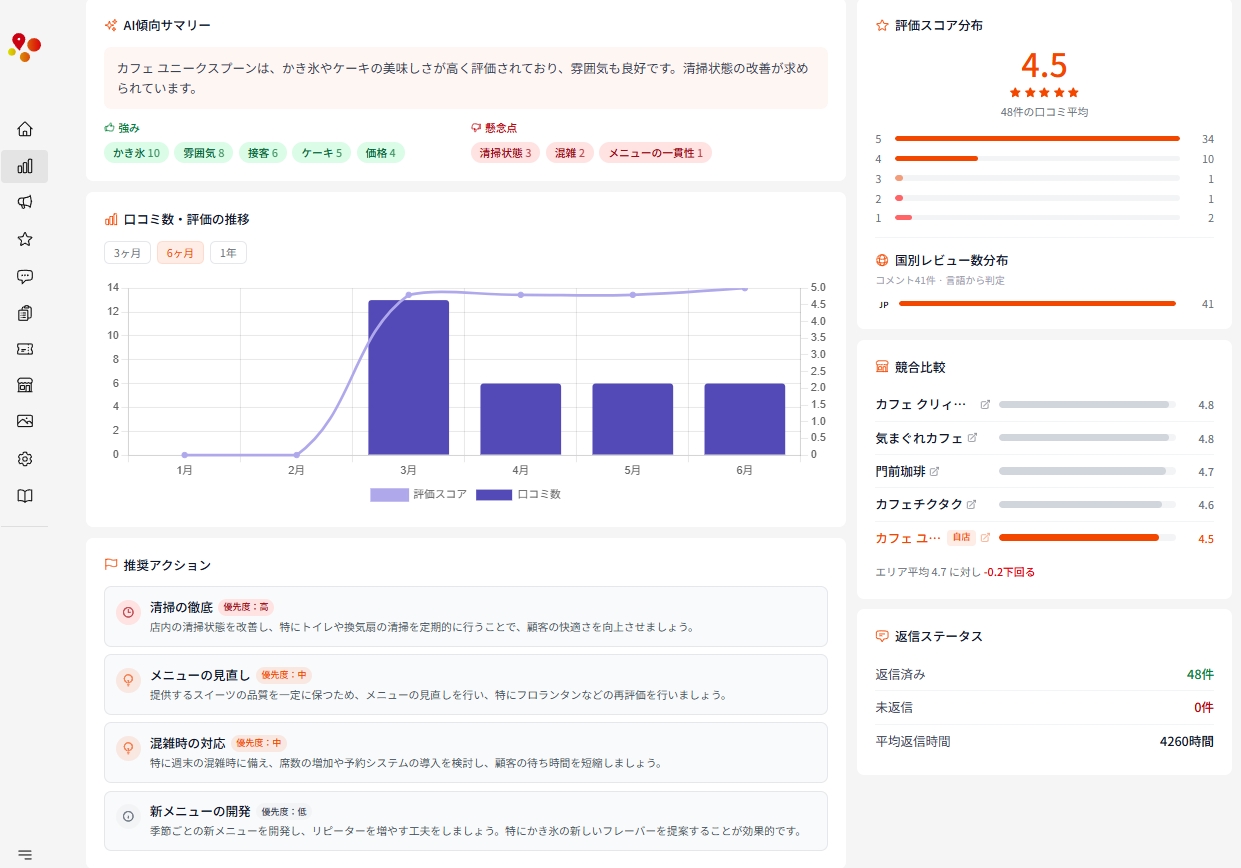The width and height of the screenshot is (1241, 868).
Task: Click the April review count bar
Action: 520,419
